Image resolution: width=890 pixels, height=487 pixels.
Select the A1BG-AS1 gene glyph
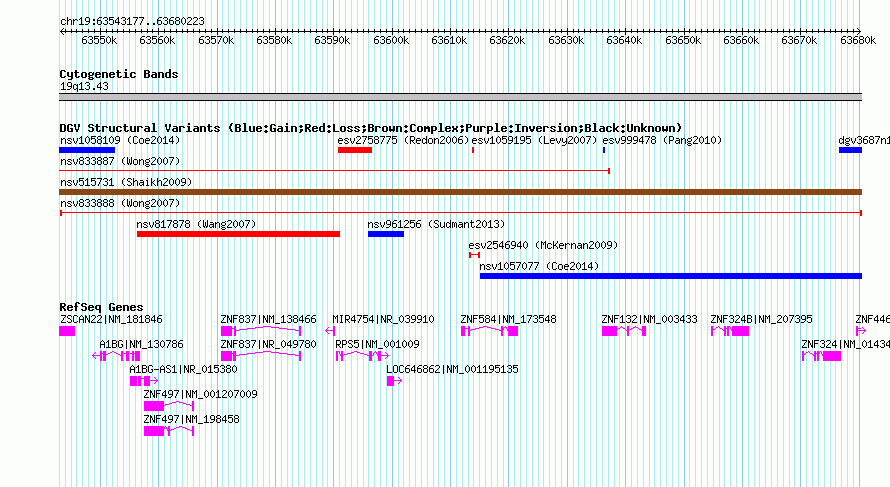point(144,381)
